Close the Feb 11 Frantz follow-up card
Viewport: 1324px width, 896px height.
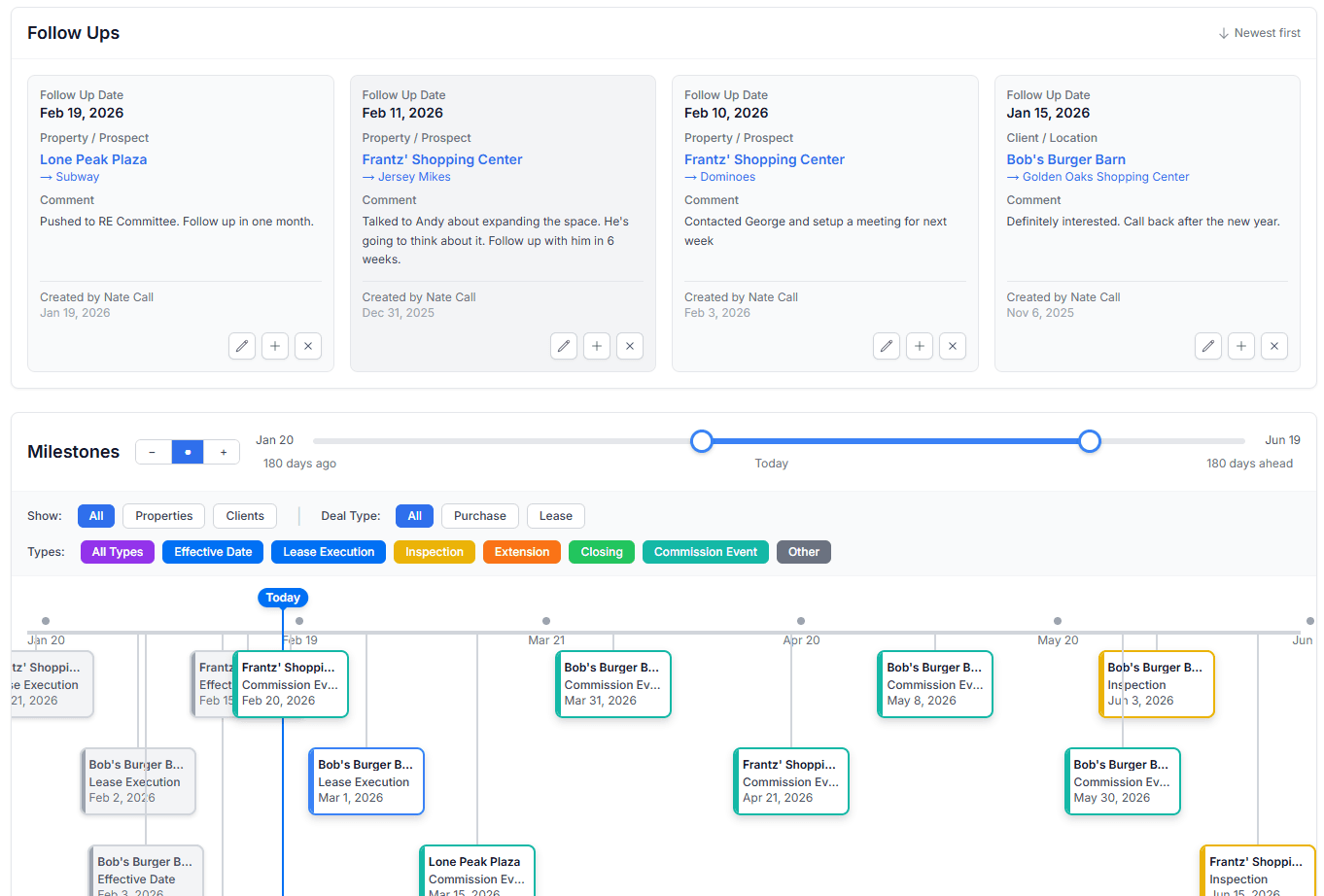pyautogui.click(x=630, y=346)
